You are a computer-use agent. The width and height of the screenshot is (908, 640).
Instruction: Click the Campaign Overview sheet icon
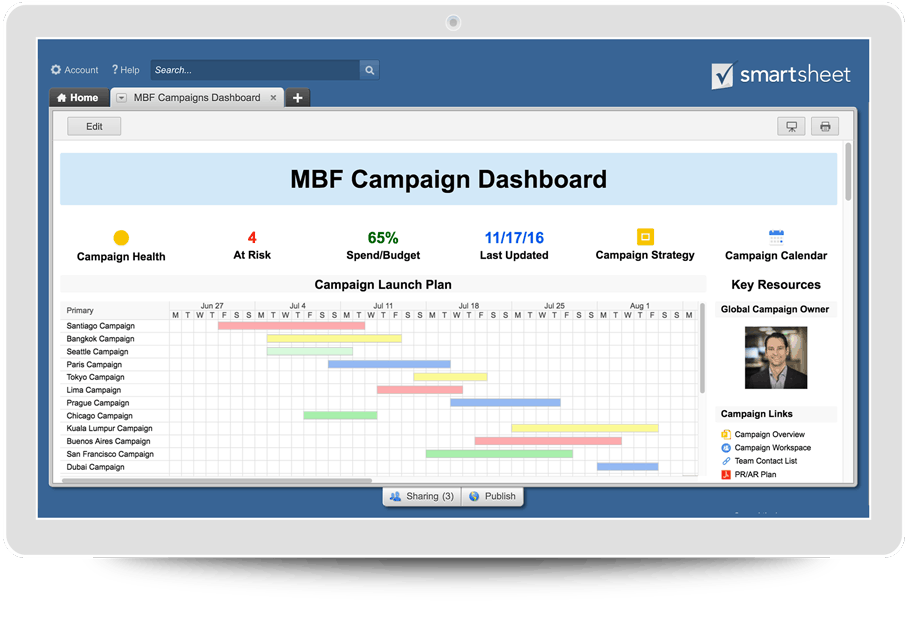coord(726,434)
